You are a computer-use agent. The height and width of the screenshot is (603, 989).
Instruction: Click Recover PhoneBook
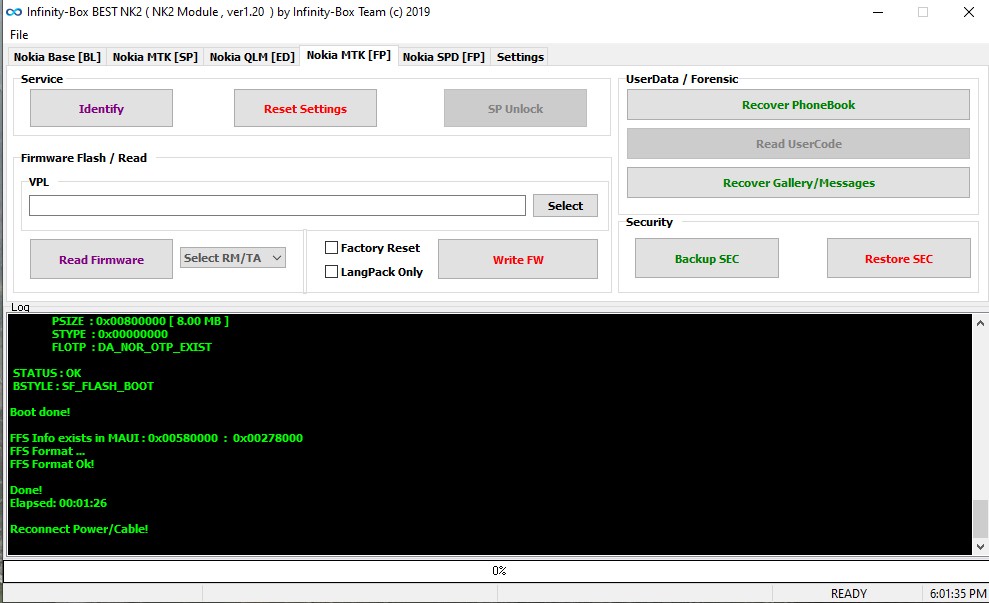click(x=798, y=105)
